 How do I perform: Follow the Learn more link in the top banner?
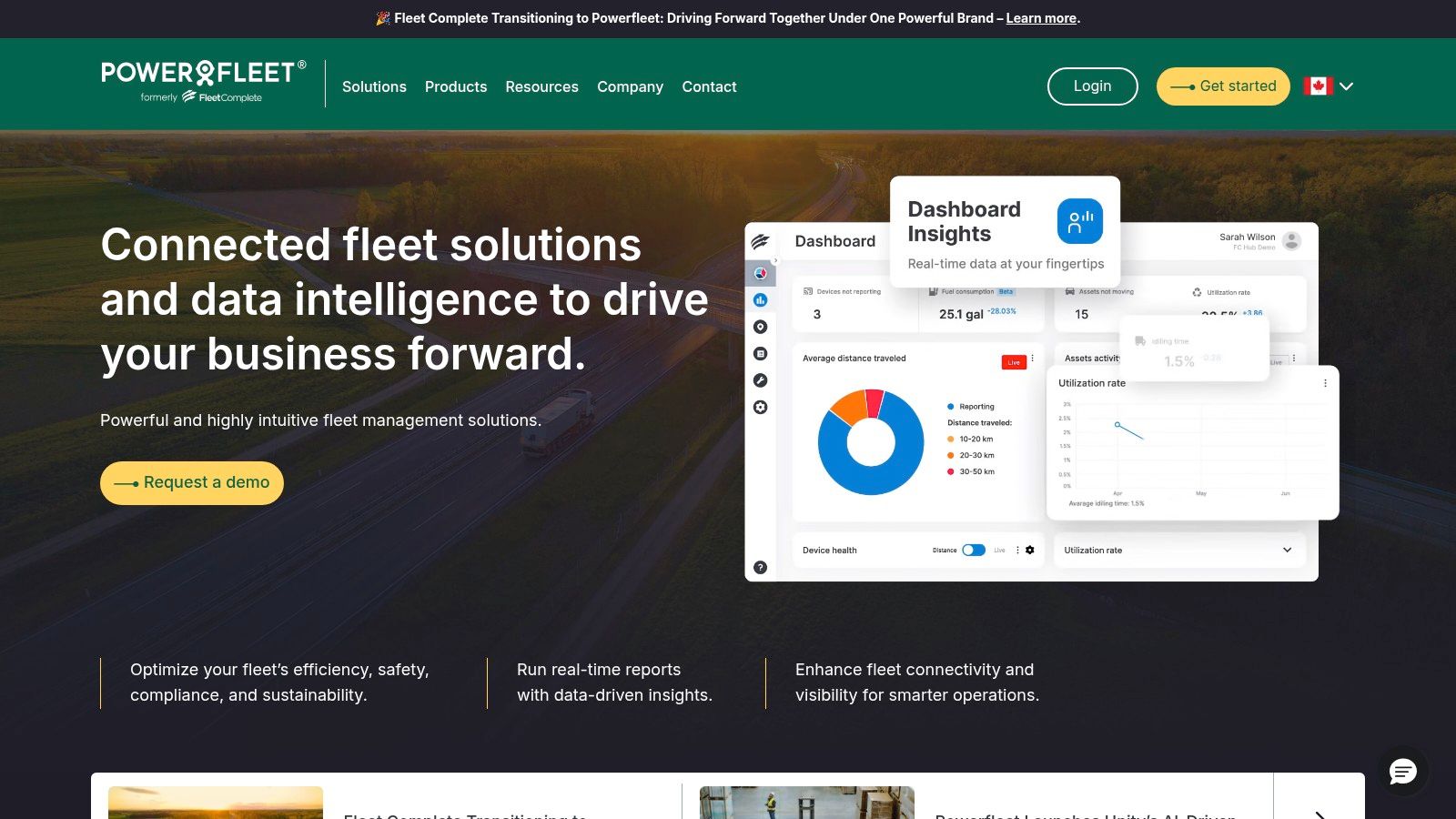click(x=1041, y=18)
